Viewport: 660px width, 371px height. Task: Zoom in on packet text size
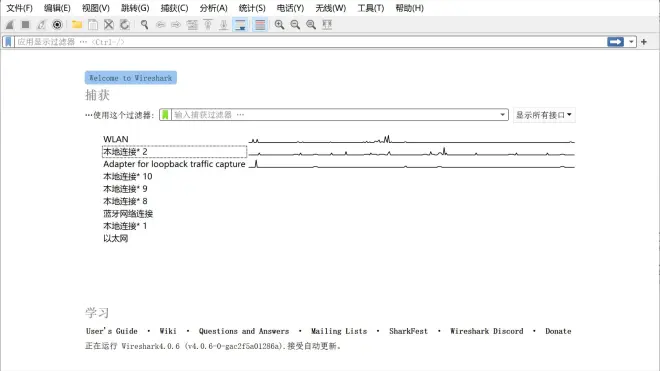click(279, 25)
